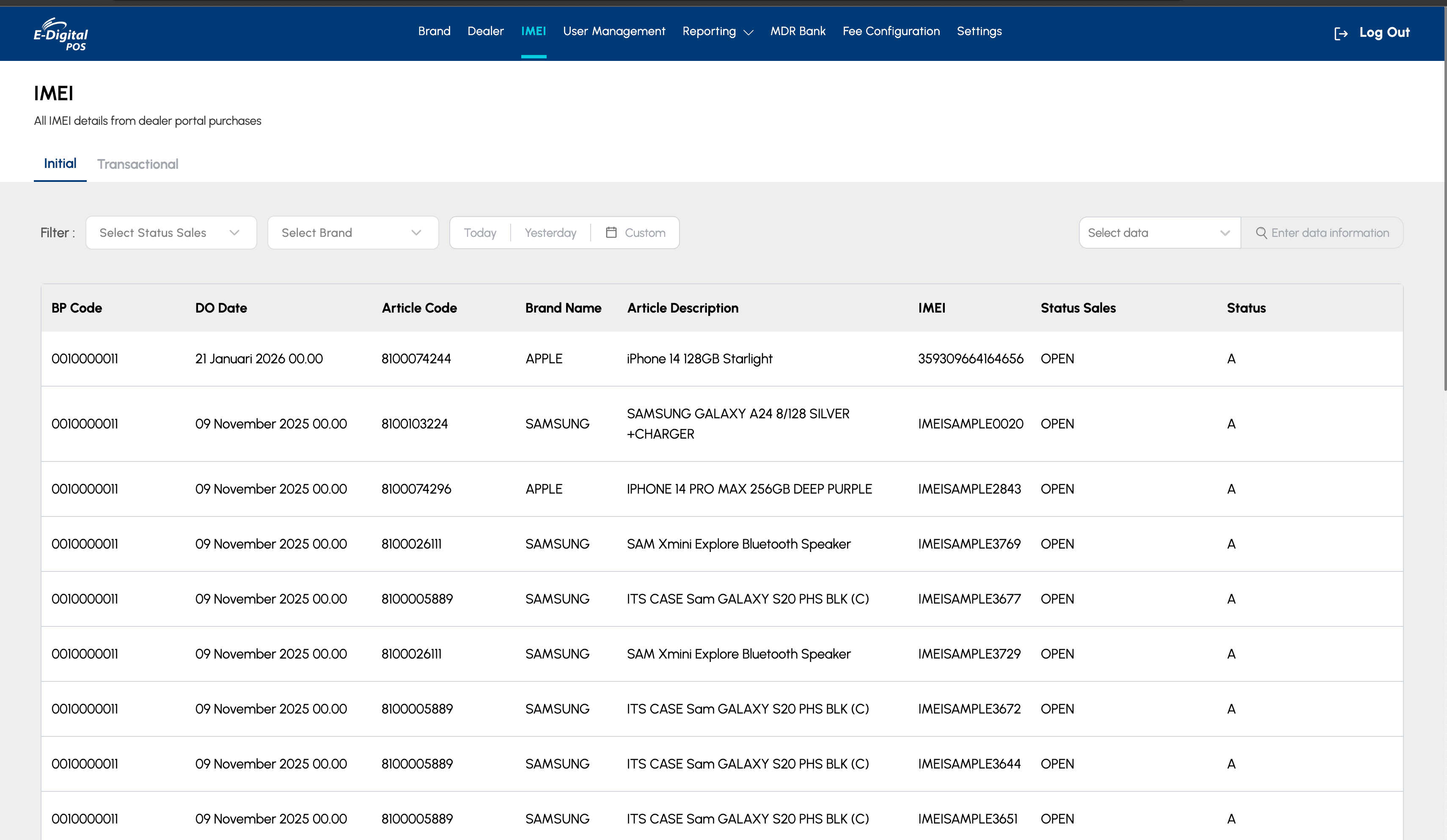Open Fee Configuration page
Image resolution: width=1447 pixels, height=840 pixels.
[x=891, y=31]
